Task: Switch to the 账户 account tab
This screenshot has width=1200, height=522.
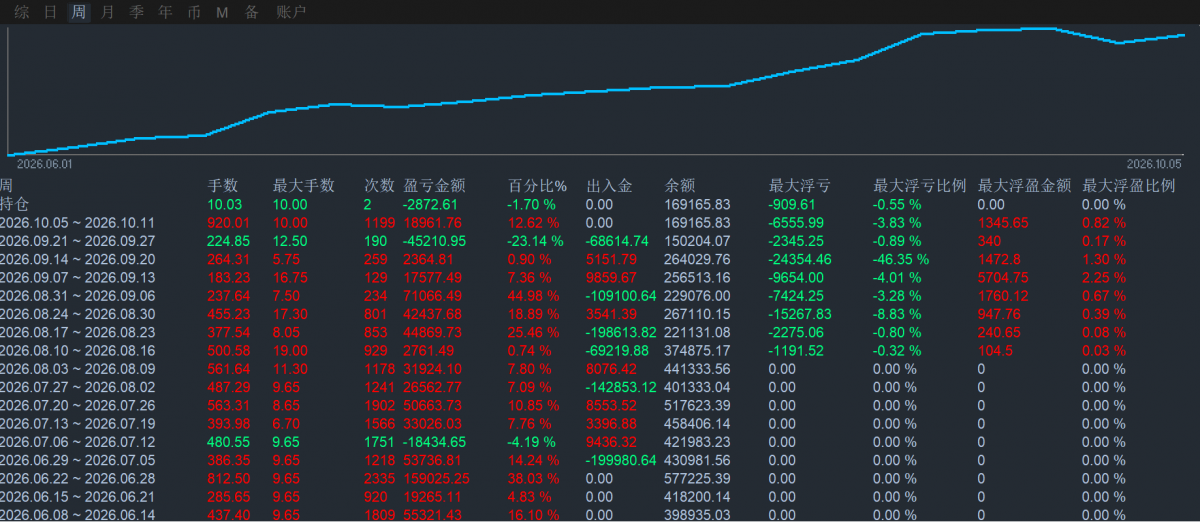Action: (291, 12)
